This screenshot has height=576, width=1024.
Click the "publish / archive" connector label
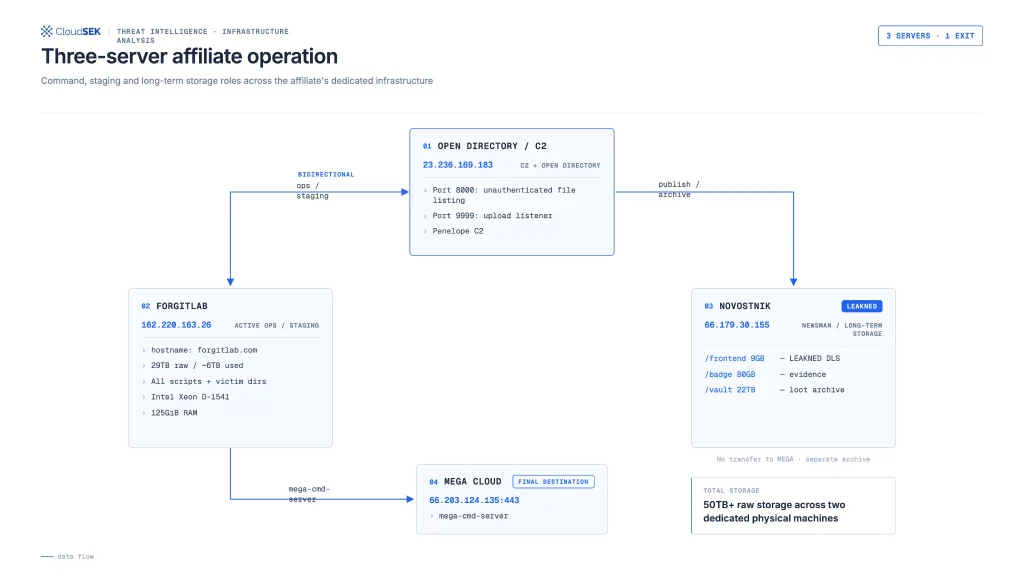pyautogui.click(x=679, y=189)
